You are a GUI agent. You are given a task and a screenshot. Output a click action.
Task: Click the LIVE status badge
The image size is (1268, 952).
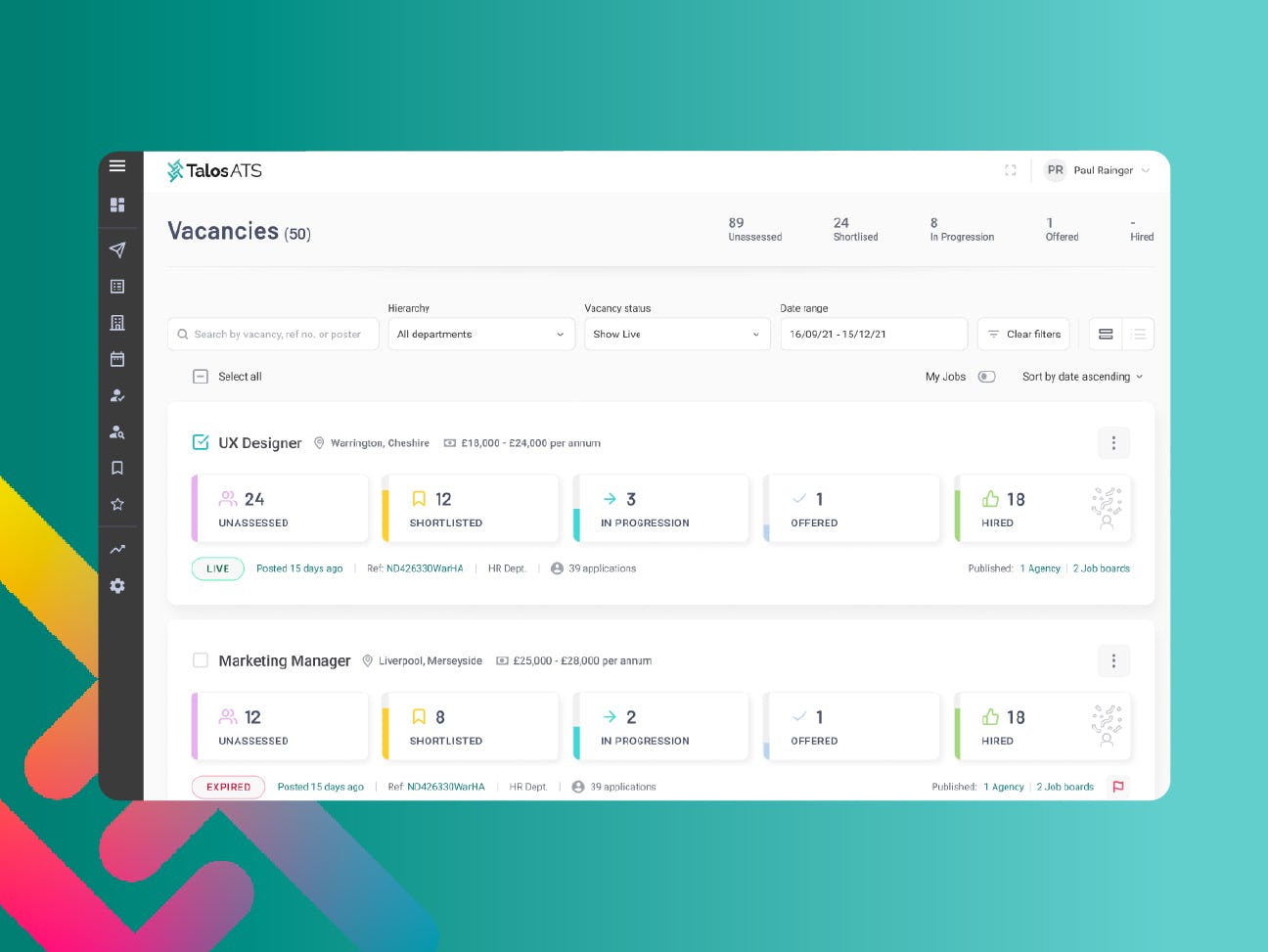click(x=218, y=568)
